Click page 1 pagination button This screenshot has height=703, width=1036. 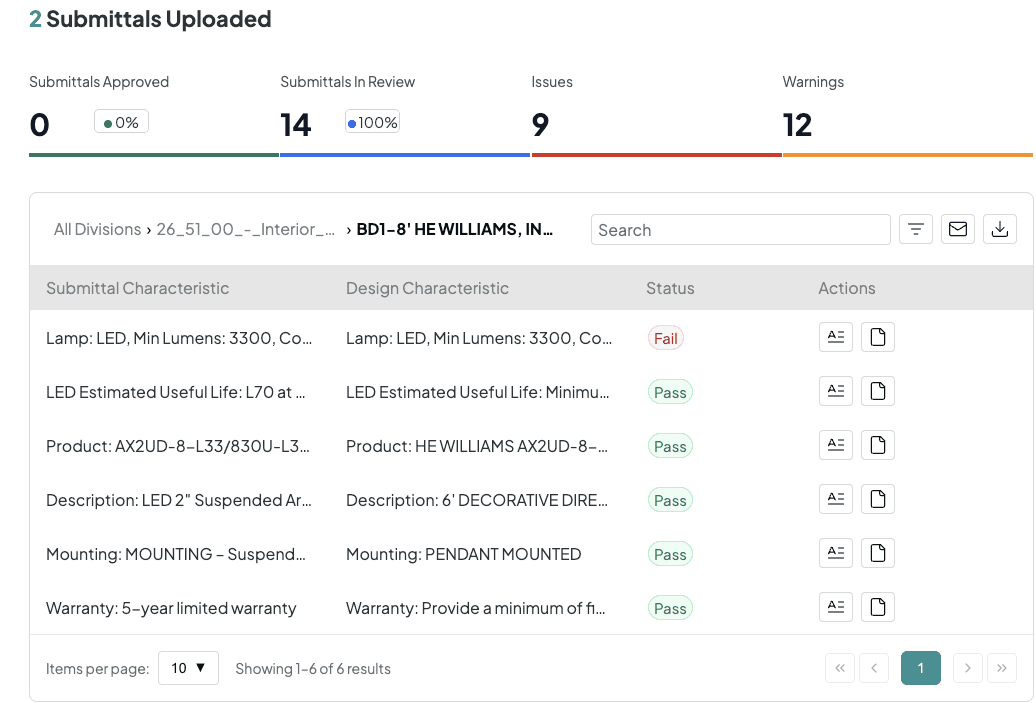point(920,668)
